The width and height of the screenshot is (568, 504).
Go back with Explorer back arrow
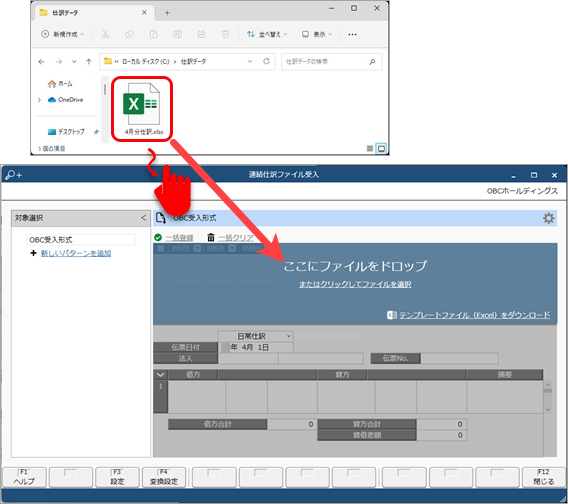(41, 62)
